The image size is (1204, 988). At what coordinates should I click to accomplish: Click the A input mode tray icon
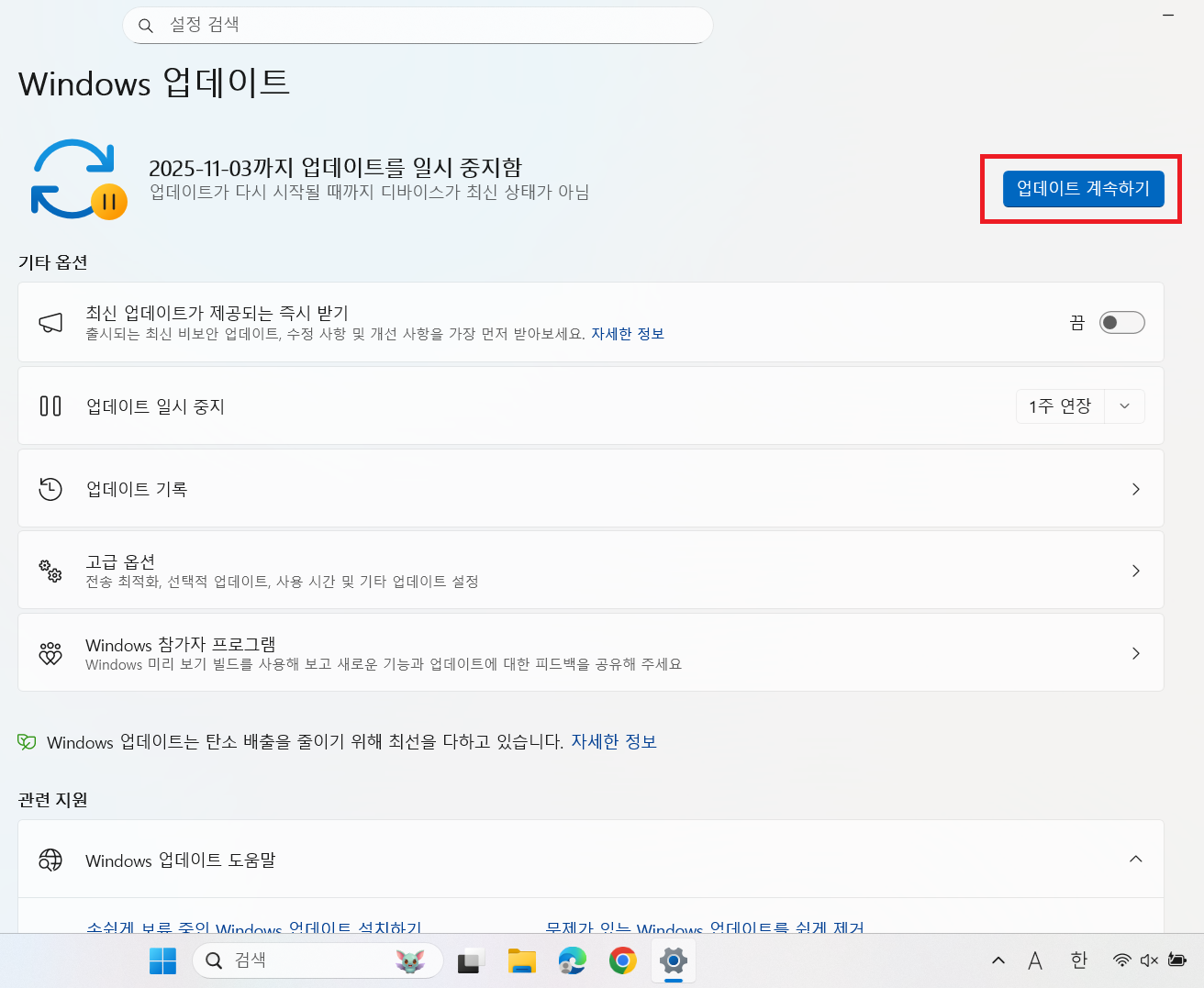point(1035,960)
